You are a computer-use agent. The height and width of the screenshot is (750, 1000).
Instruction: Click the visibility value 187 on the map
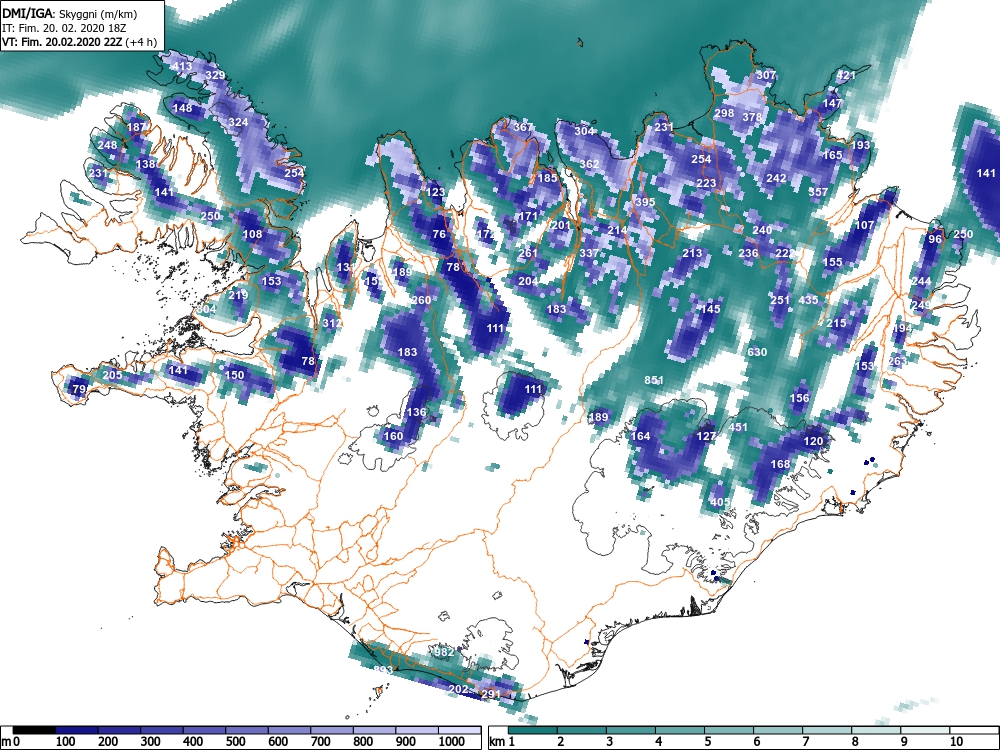[x=137, y=127]
